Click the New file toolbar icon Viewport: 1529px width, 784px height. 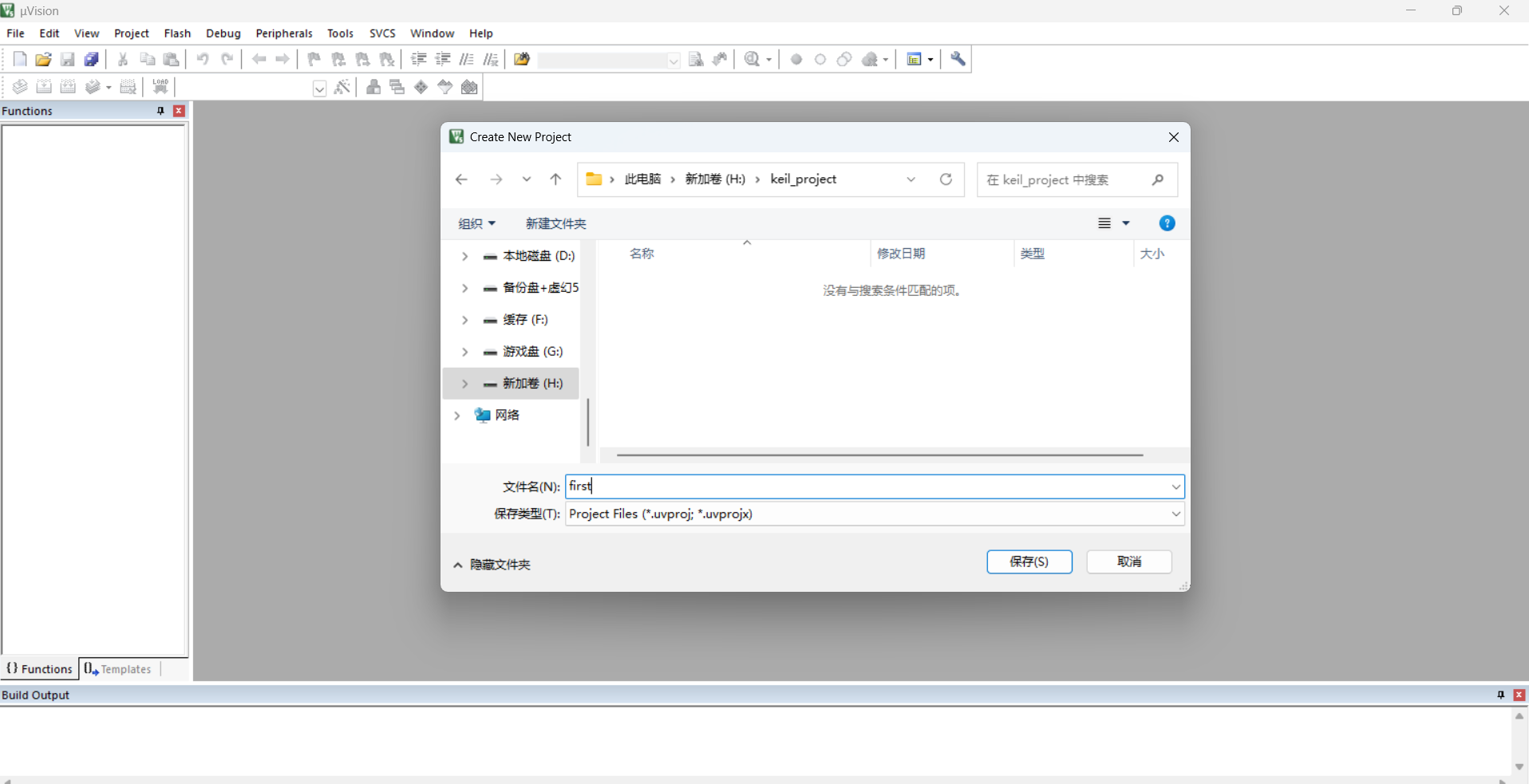20,59
